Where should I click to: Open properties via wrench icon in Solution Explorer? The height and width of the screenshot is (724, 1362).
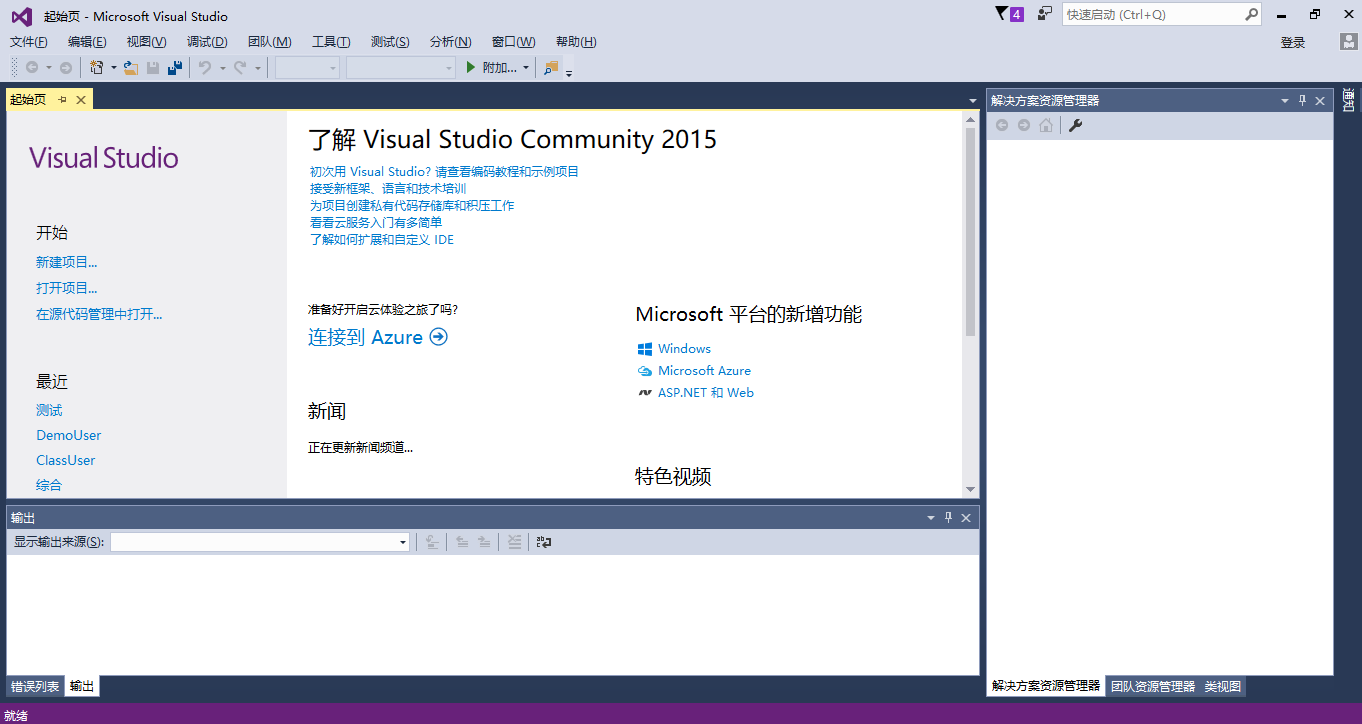(1076, 125)
